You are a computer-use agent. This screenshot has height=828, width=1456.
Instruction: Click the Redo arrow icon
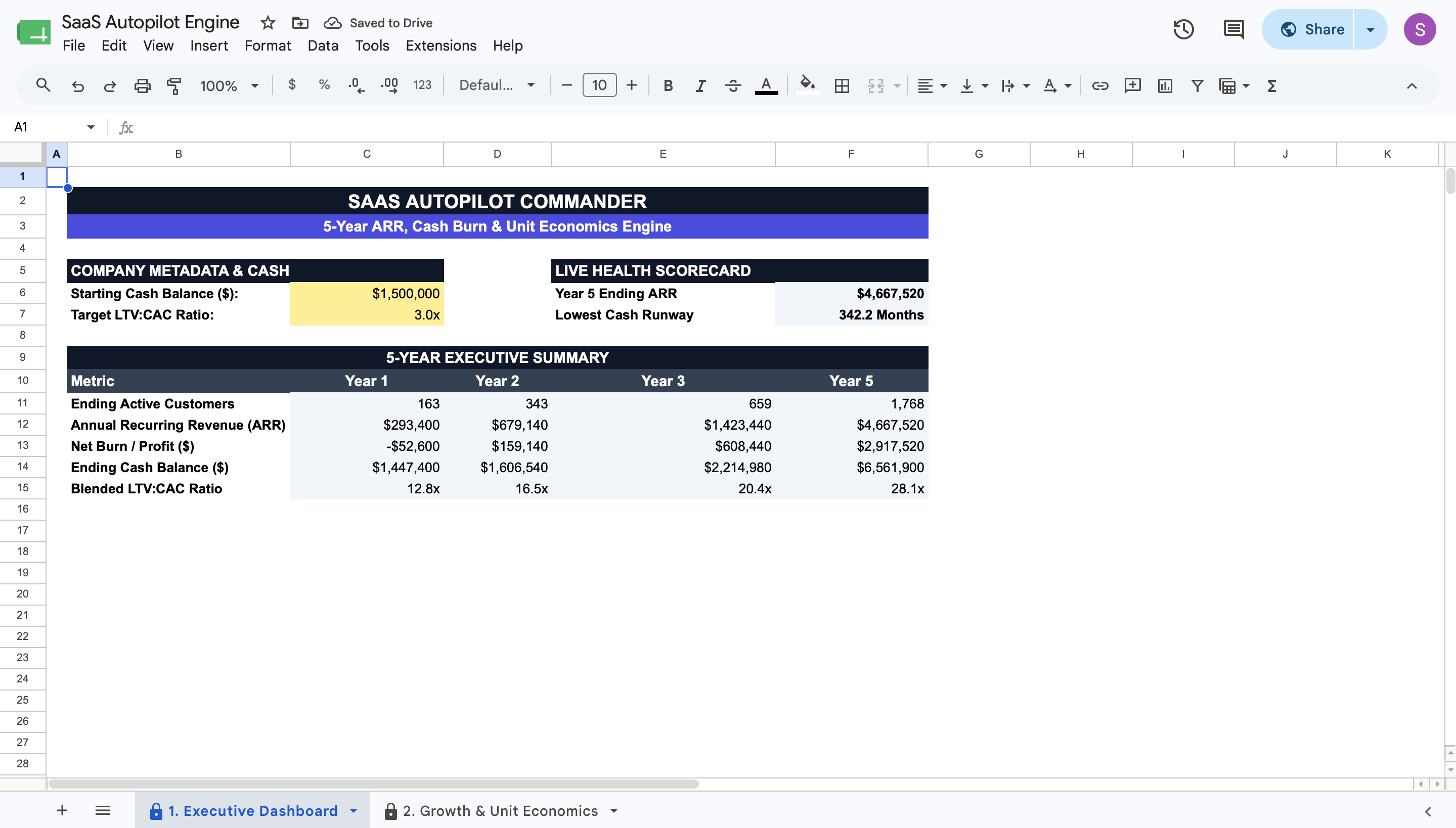click(110, 85)
